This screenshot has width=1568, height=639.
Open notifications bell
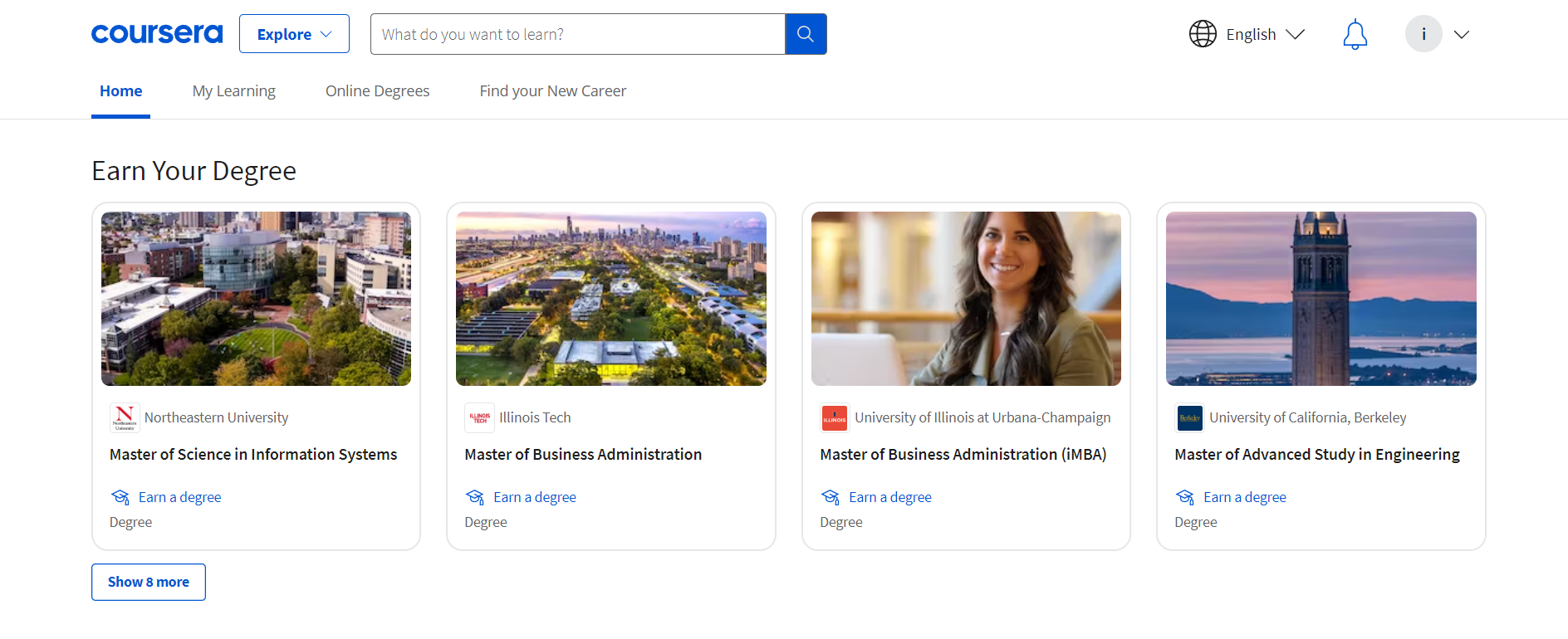tap(1355, 34)
